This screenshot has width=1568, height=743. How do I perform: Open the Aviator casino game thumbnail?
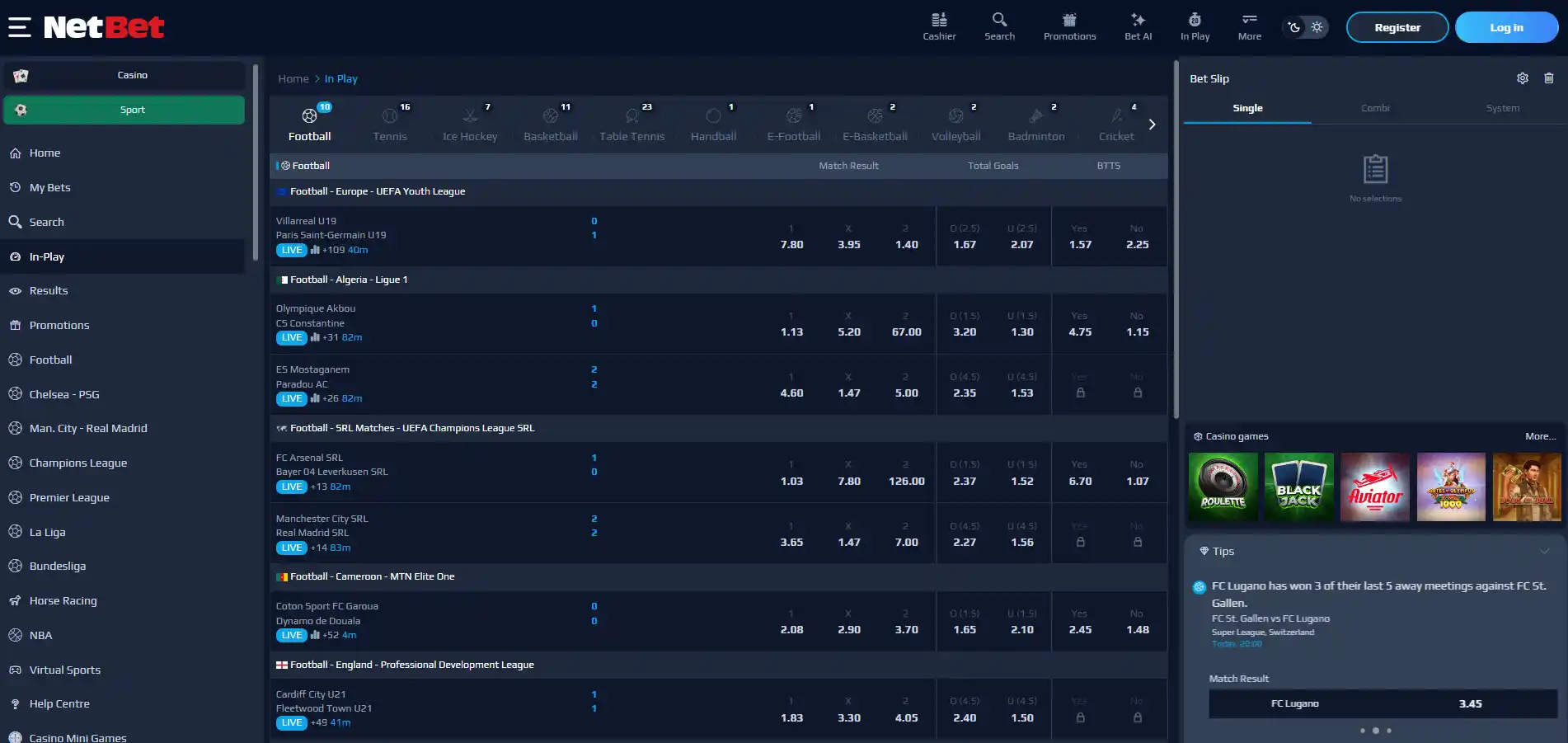[1375, 487]
